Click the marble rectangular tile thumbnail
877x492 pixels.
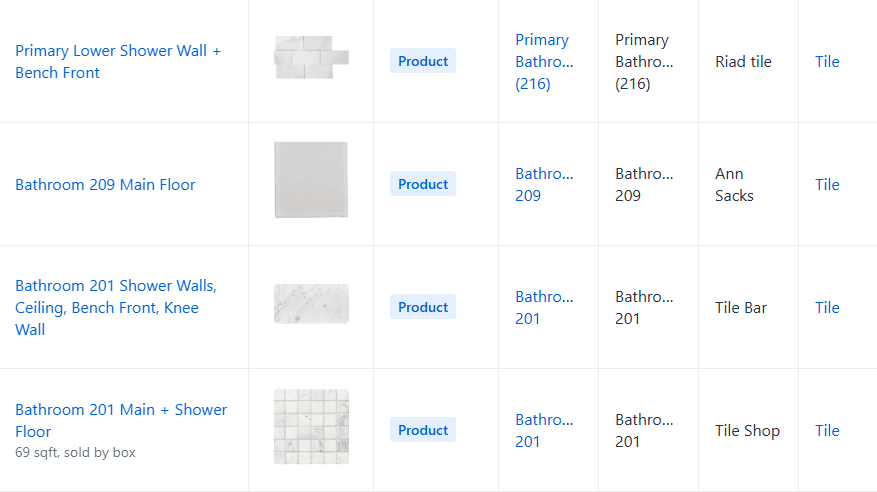click(x=311, y=304)
